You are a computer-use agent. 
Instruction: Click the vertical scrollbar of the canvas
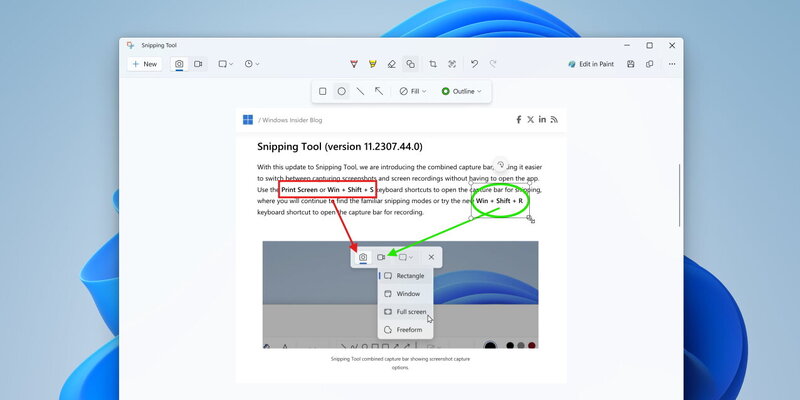(679, 195)
